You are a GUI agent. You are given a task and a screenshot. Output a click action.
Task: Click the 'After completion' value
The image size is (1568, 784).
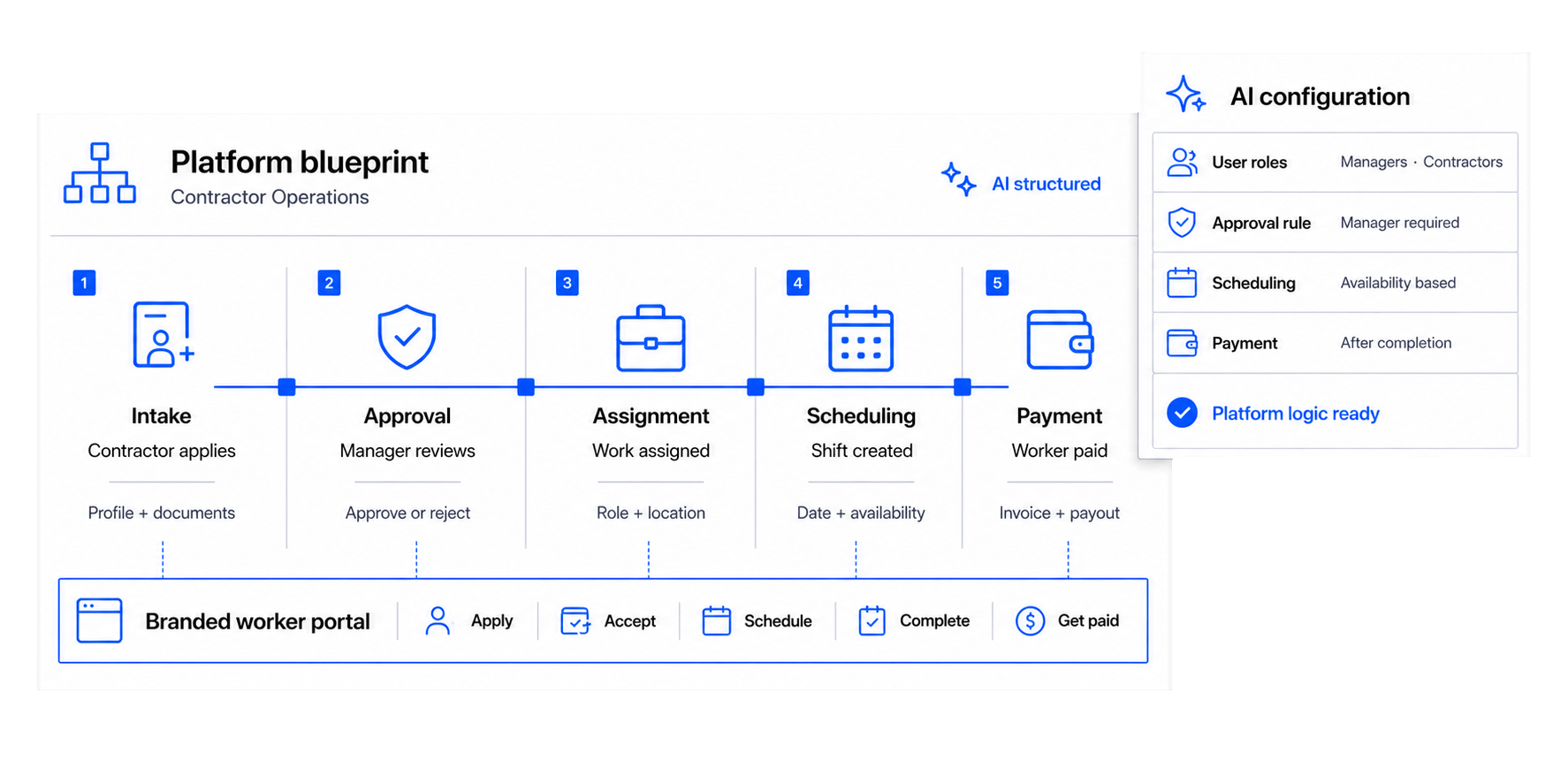[1396, 343]
